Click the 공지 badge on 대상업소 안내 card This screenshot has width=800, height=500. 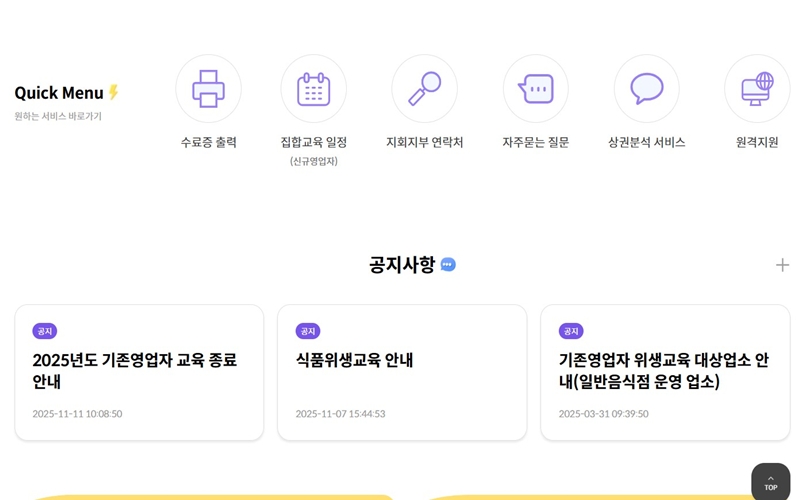click(x=571, y=331)
